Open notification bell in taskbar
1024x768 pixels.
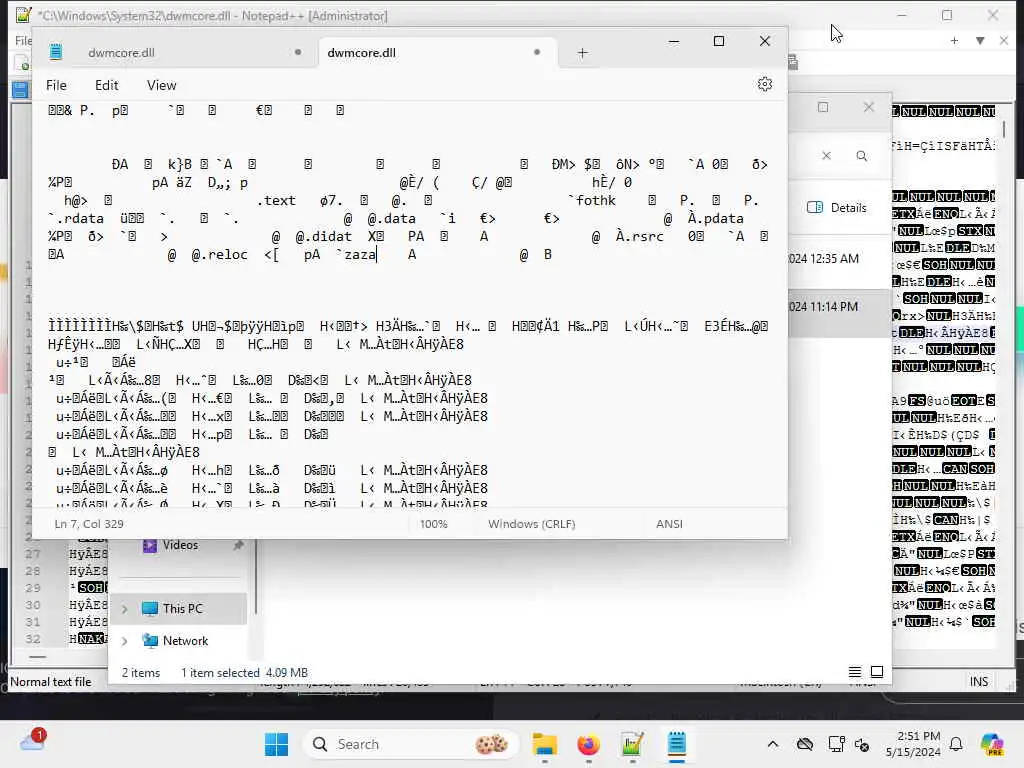(956, 744)
